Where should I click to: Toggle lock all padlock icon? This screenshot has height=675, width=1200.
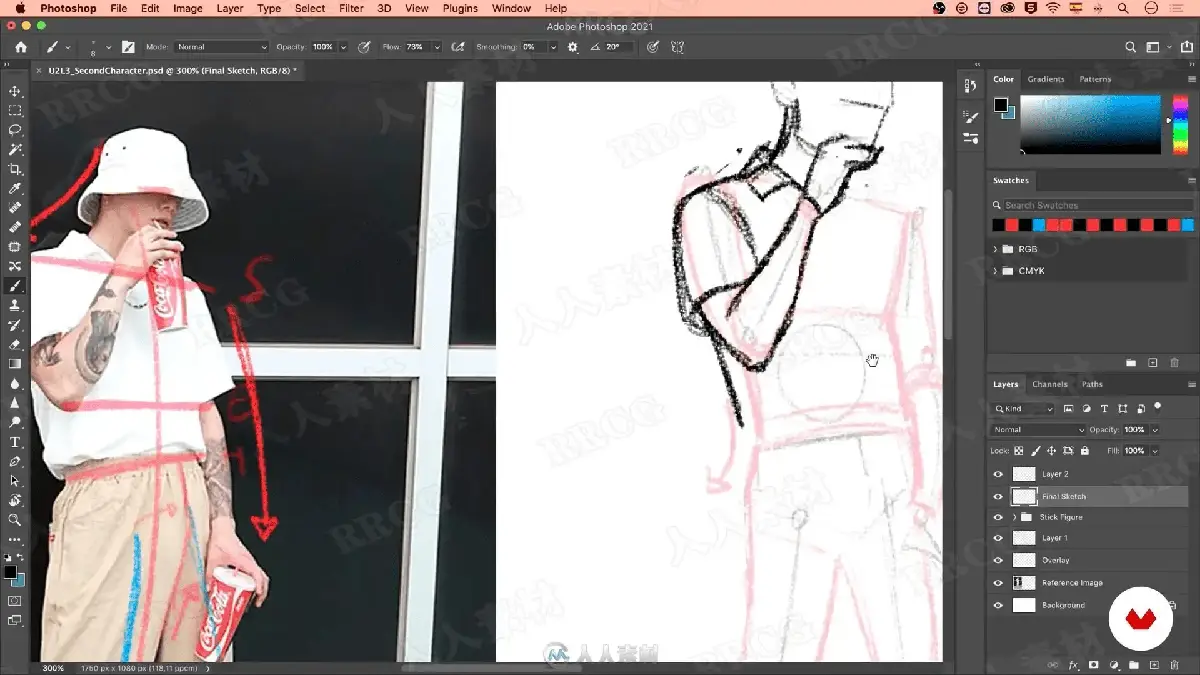click(x=1084, y=451)
